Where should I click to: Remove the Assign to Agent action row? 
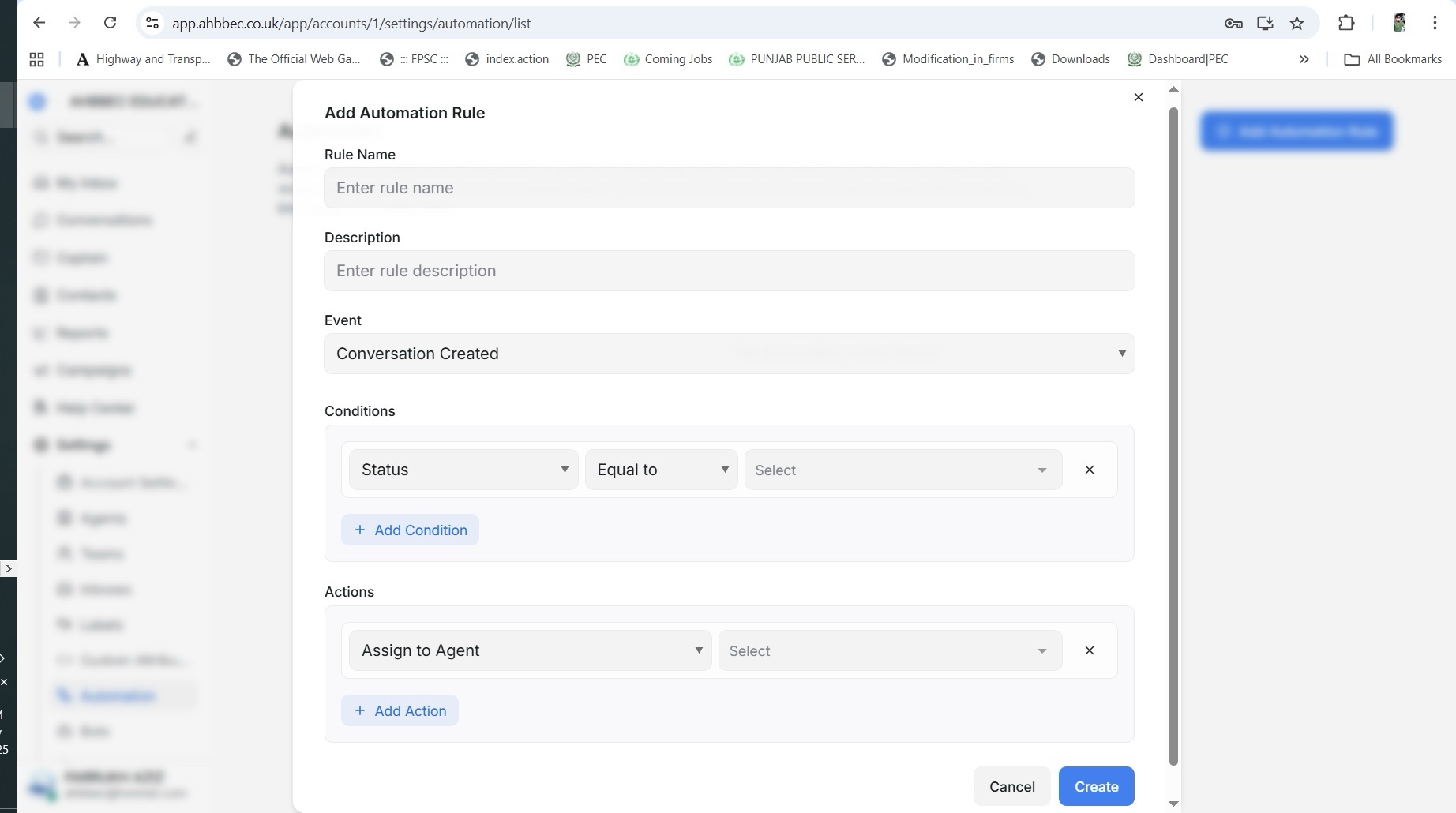[x=1089, y=650]
